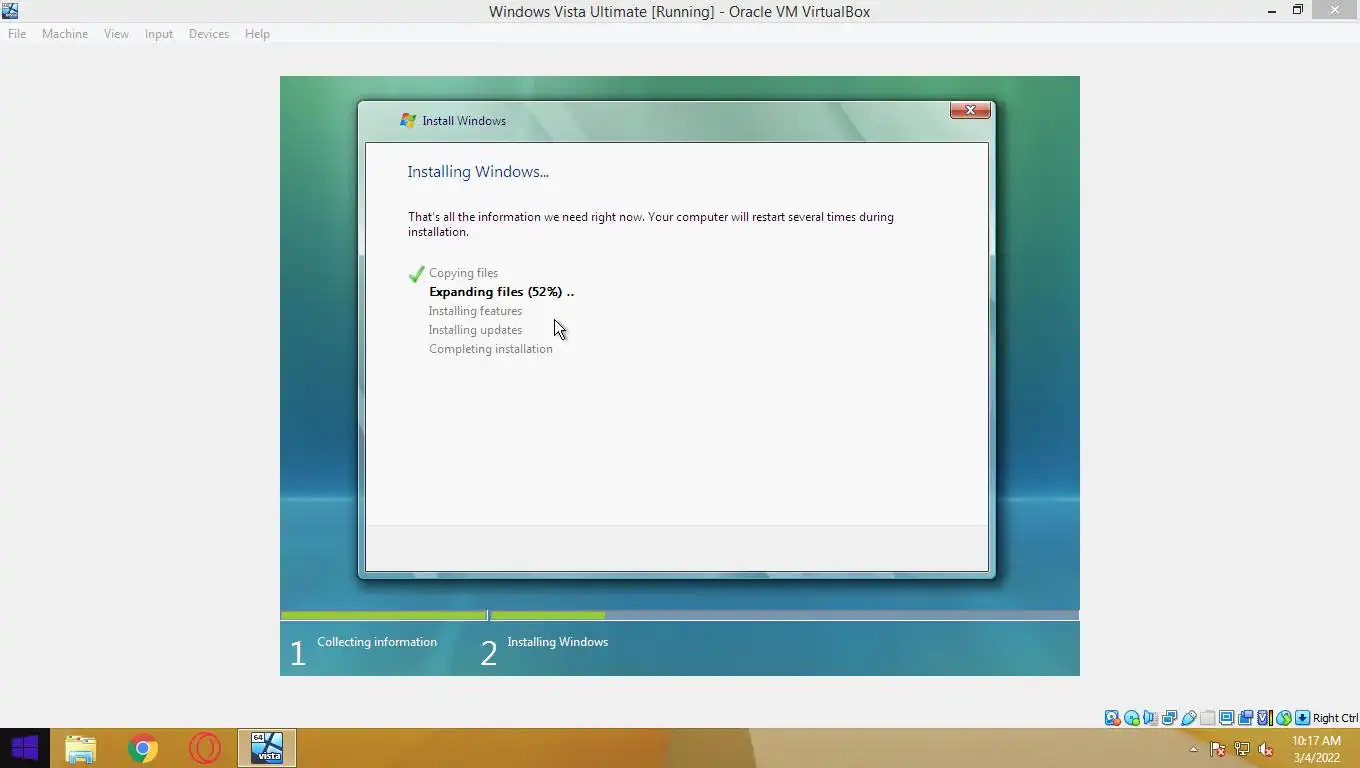Click the green checkmark beside Copying files
Image resolution: width=1360 pixels, height=768 pixels.
pyautogui.click(x=417, y=273)
